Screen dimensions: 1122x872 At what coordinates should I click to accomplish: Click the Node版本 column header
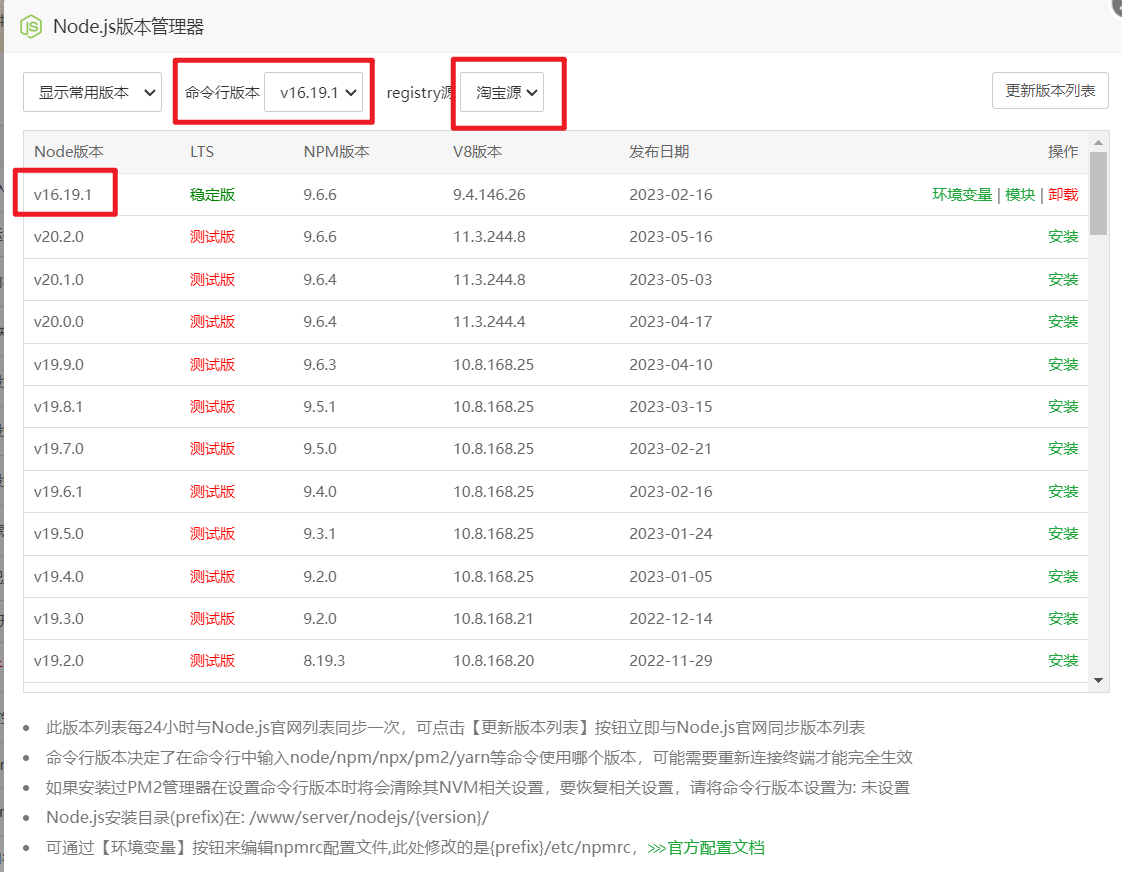click(69, 152)
